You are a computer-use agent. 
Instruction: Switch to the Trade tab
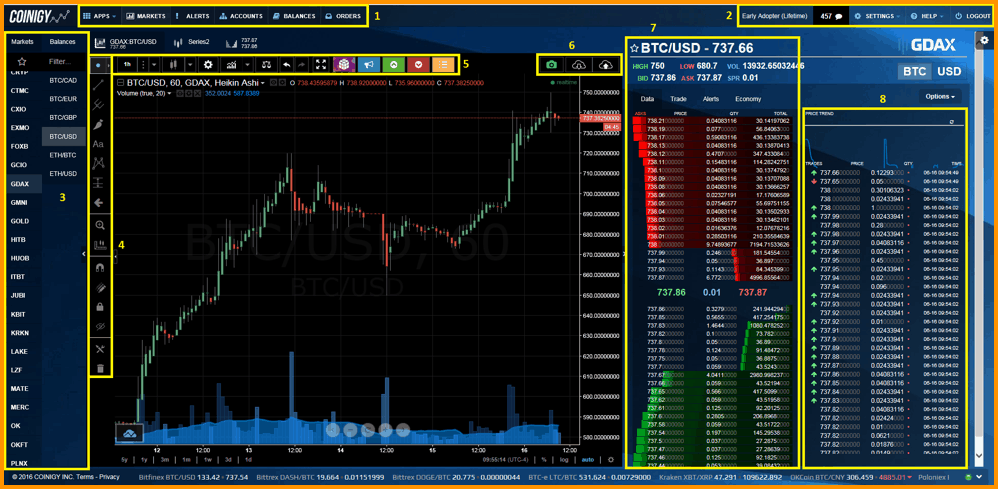678,99
